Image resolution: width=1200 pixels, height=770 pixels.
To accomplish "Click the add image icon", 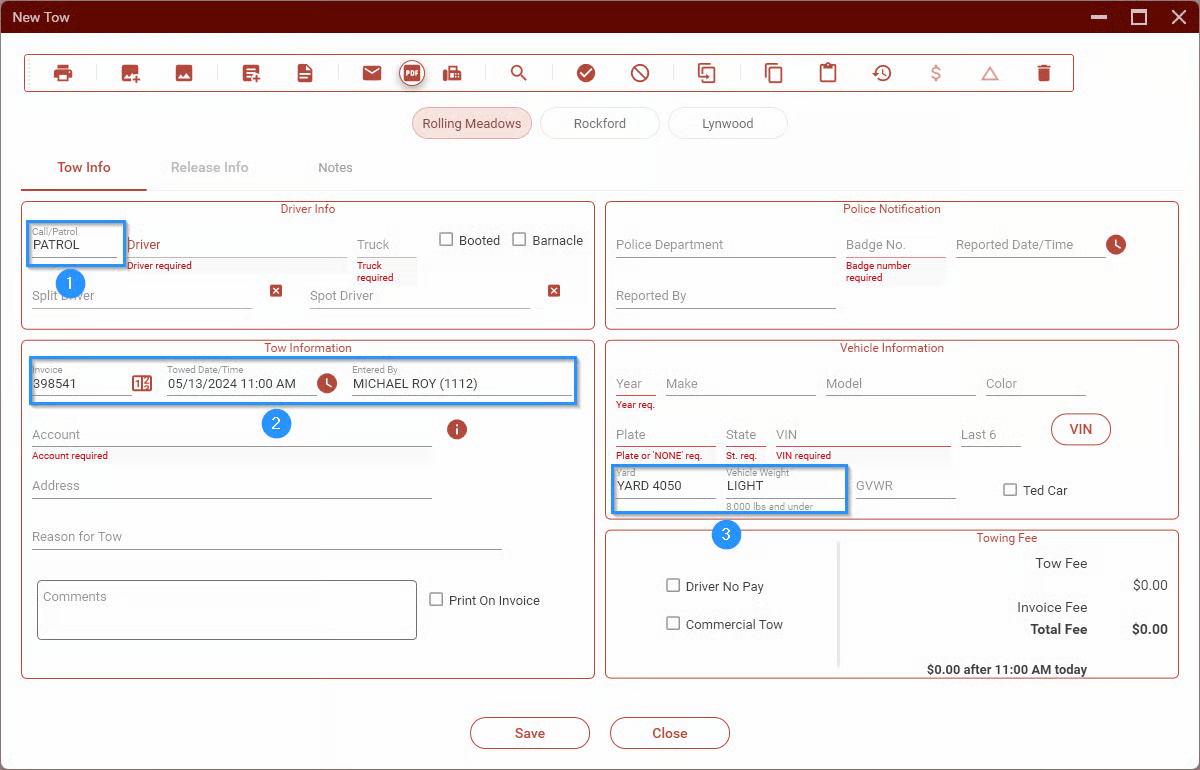I will tap(130, 73).
